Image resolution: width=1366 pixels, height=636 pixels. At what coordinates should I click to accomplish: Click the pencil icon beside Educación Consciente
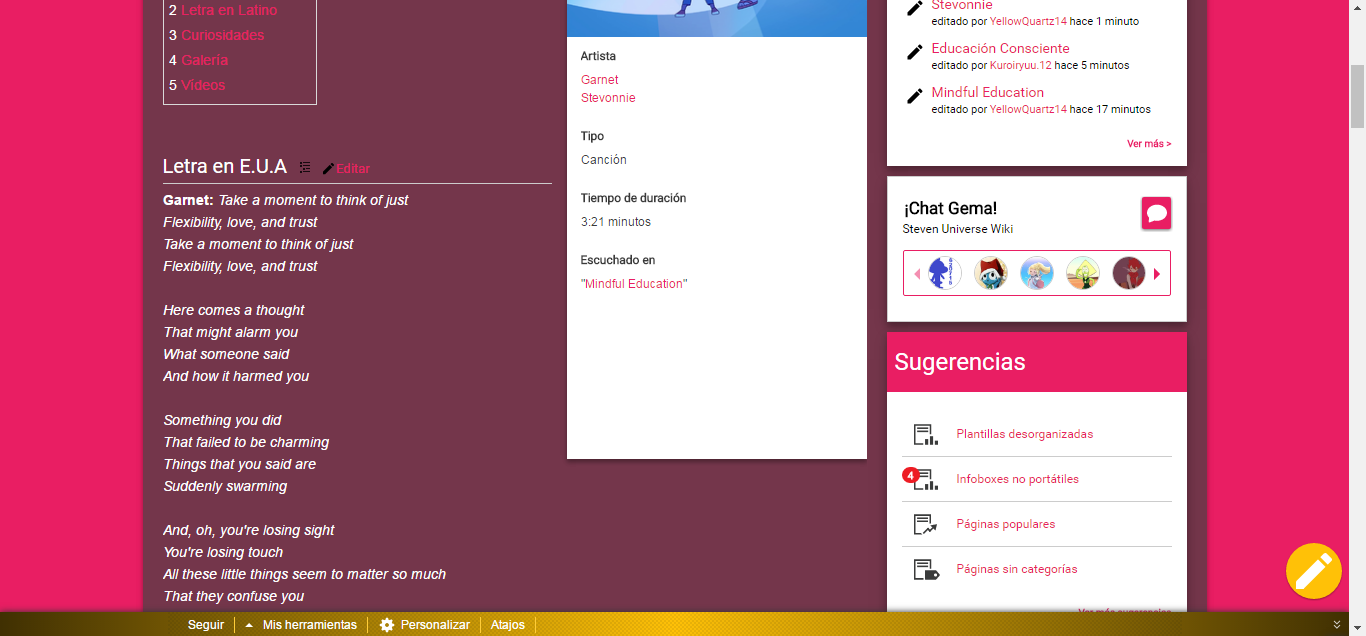click(x=915, y=52)
